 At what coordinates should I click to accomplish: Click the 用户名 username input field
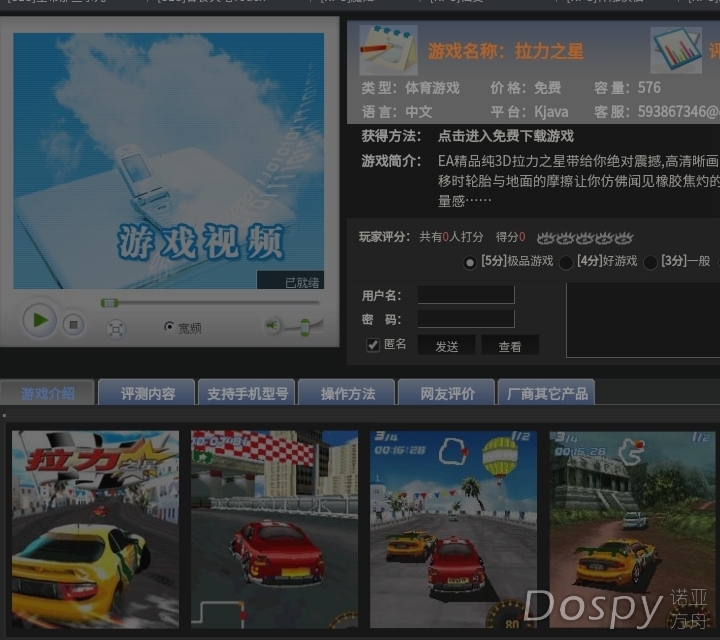tap(465, 295)
